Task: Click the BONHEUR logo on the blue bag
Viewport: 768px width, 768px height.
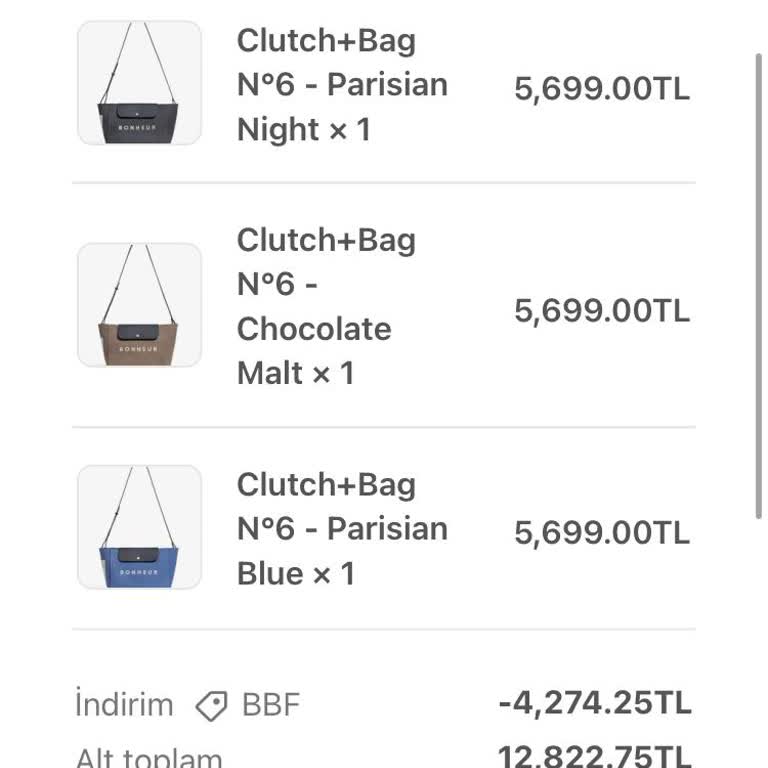Action: coord(138,572)
